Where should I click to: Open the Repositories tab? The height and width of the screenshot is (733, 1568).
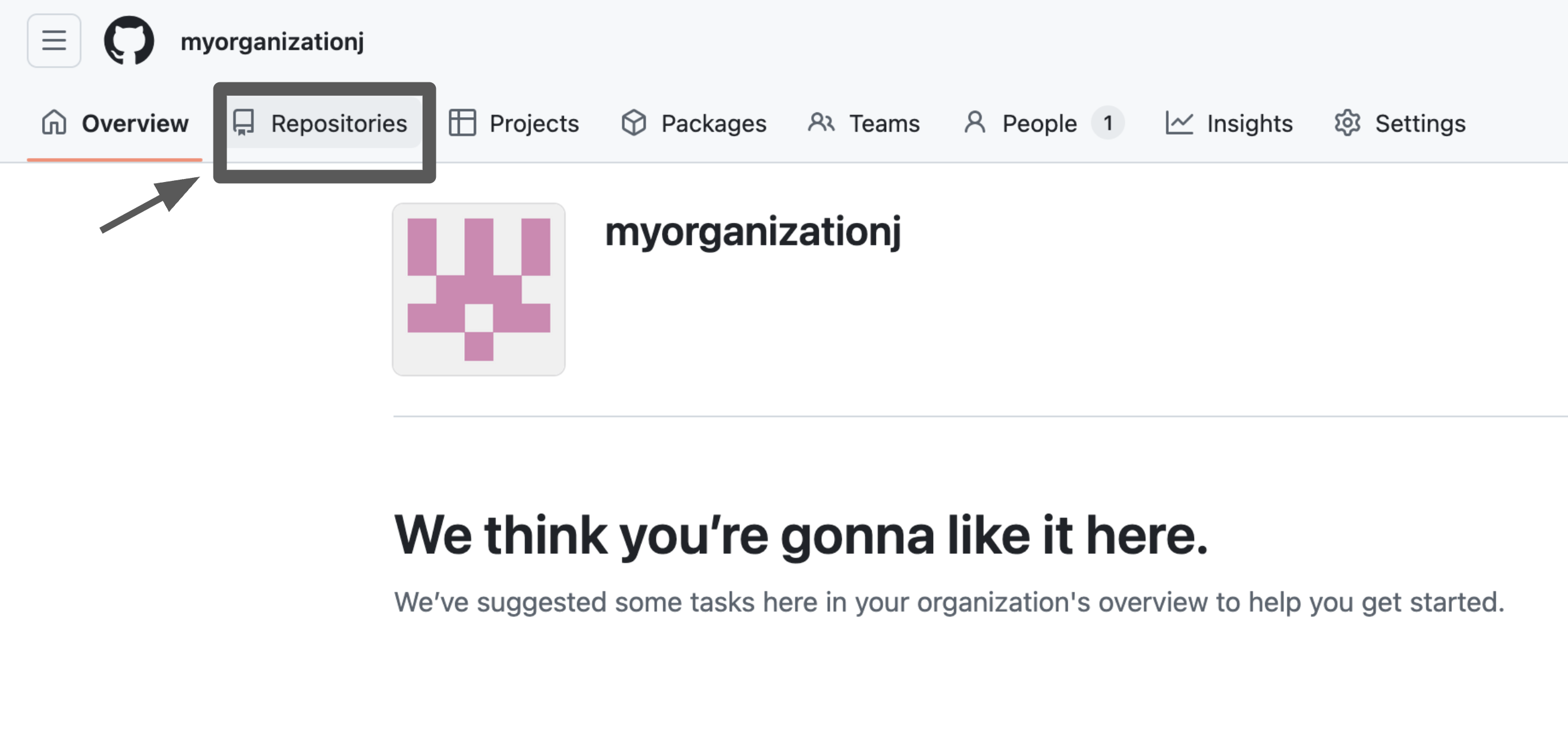(320, 123)
